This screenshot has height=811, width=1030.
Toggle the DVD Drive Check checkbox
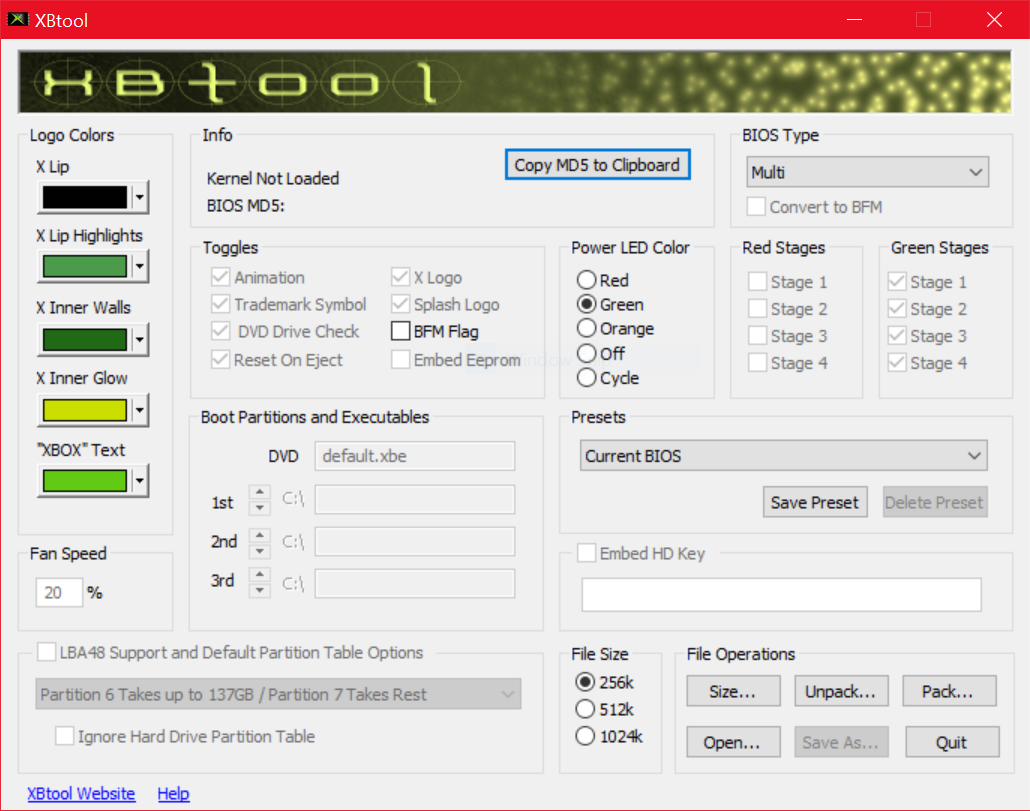[x=220, y=331]
